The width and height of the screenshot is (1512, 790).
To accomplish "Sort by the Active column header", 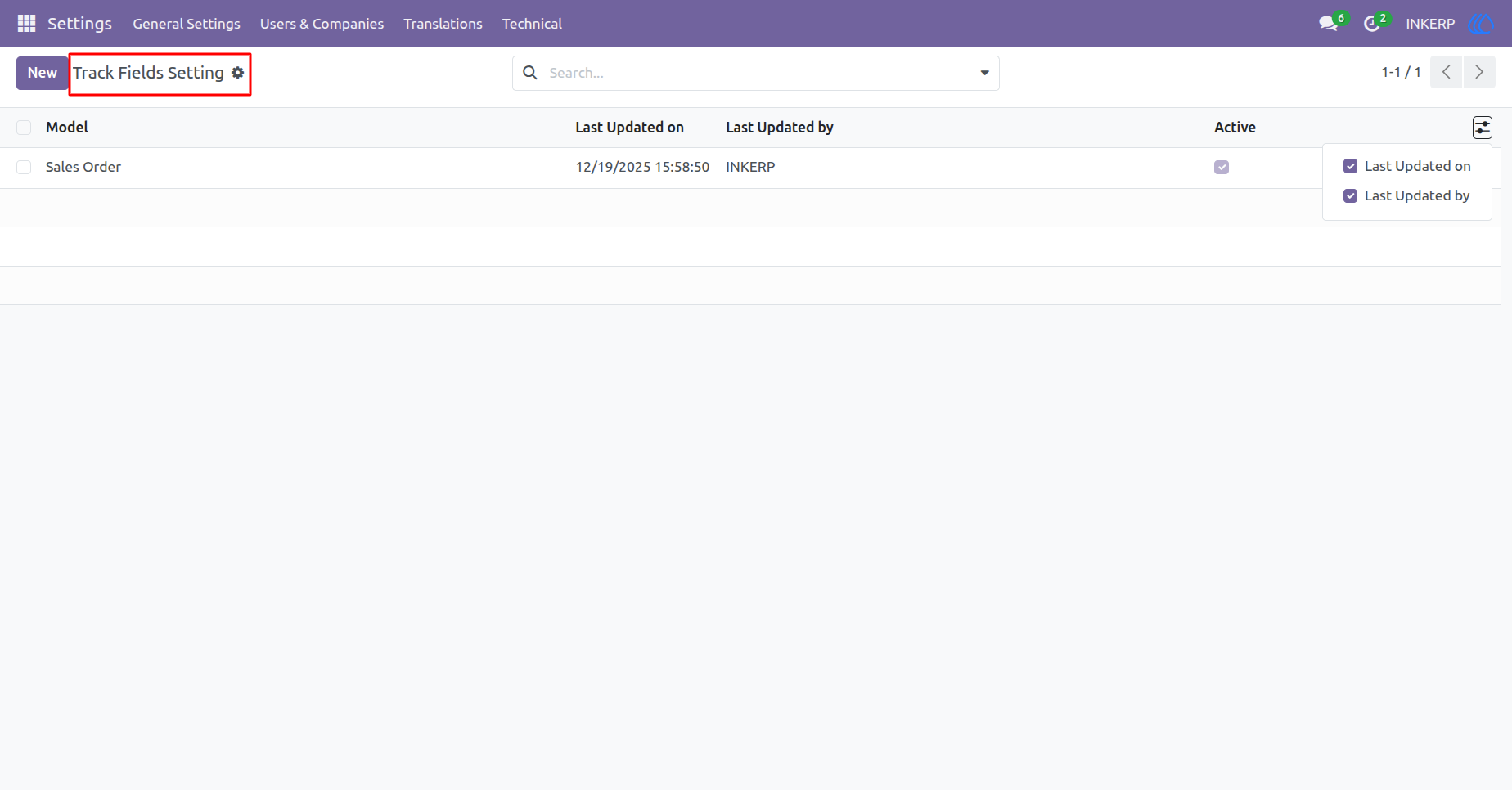I will pyautogui.click(x=1235, y=128).
